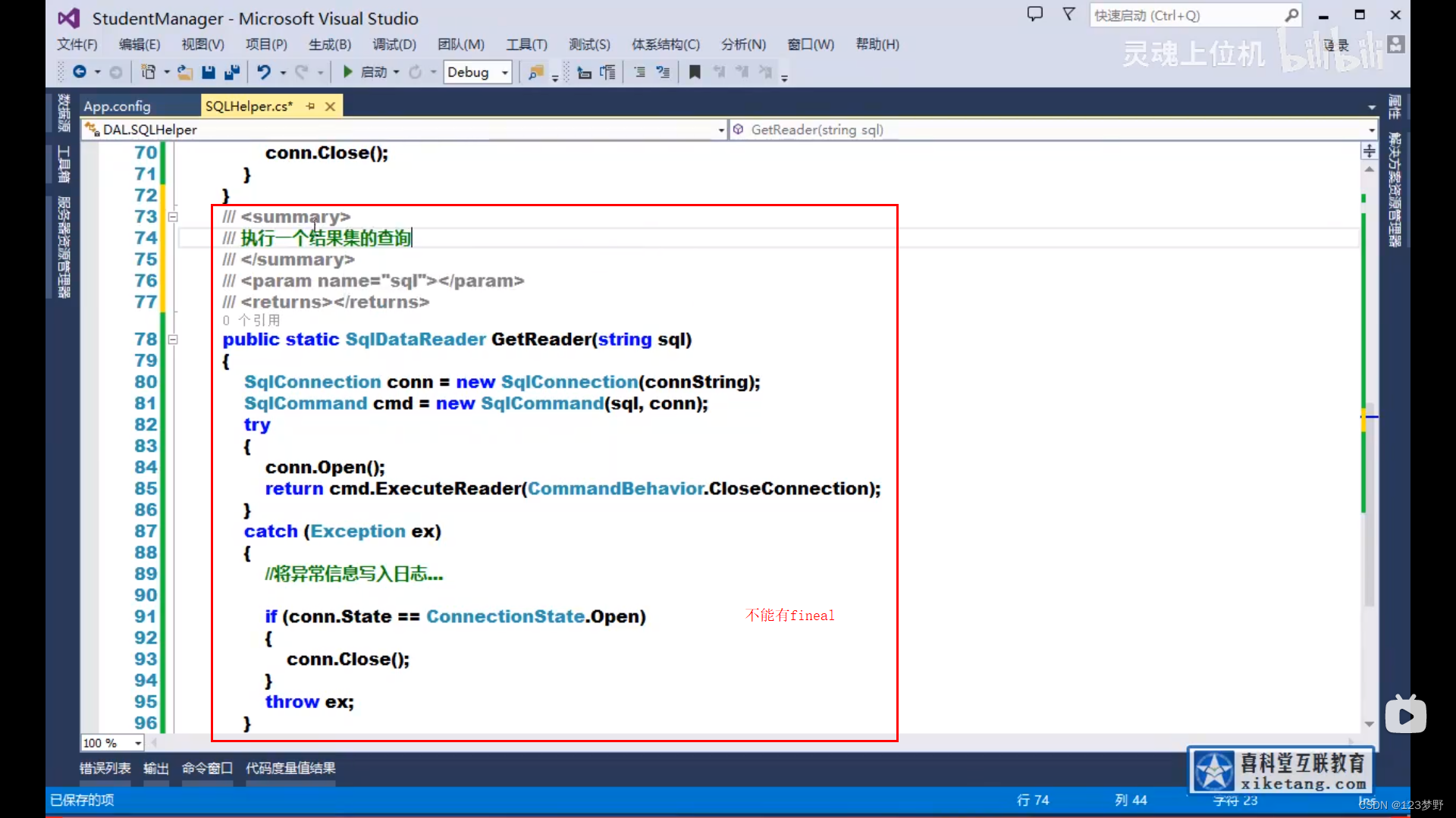
Task: Click the 0 个引用 code lens link
Action: (x=251, y=320)
